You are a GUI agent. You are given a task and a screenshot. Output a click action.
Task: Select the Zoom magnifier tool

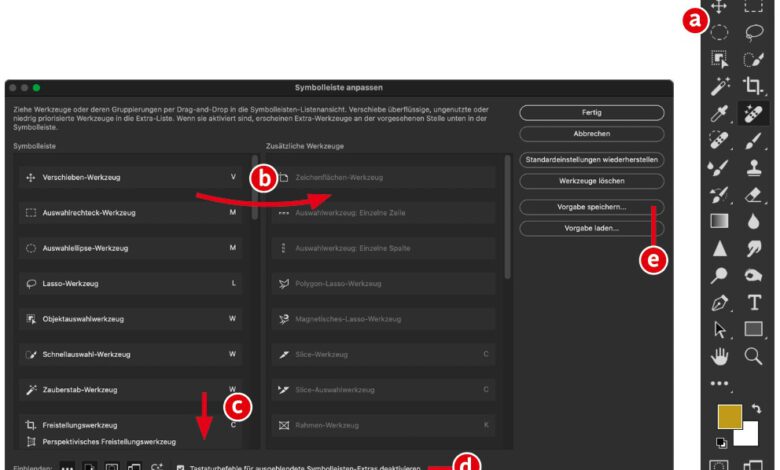tap(754, 356)
